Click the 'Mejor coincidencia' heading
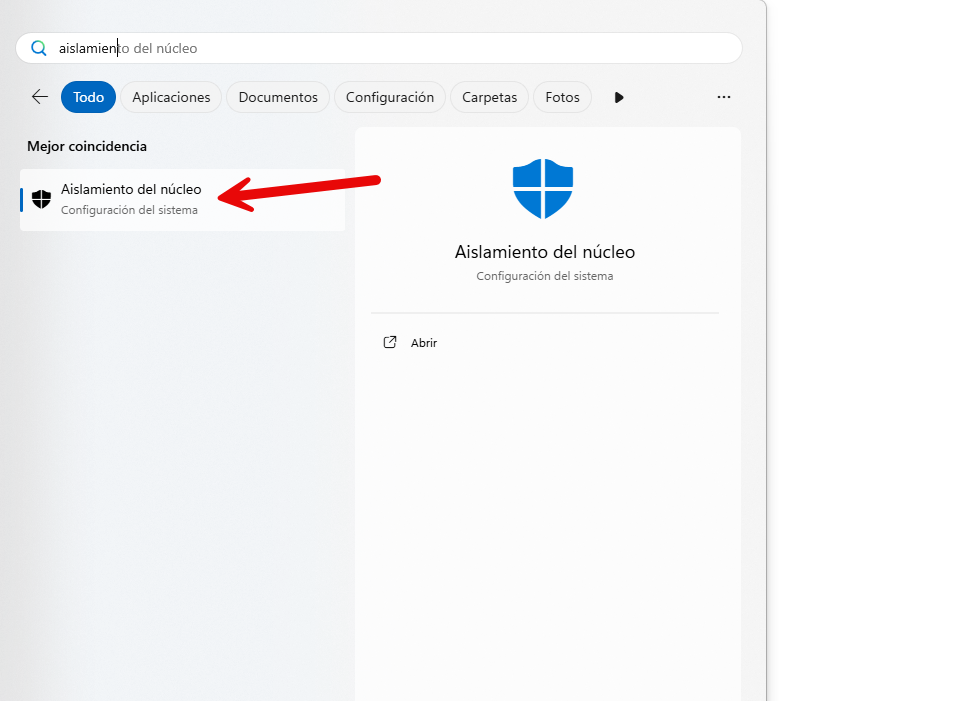This screenshot has height=701, width=975. coord(87,146)
